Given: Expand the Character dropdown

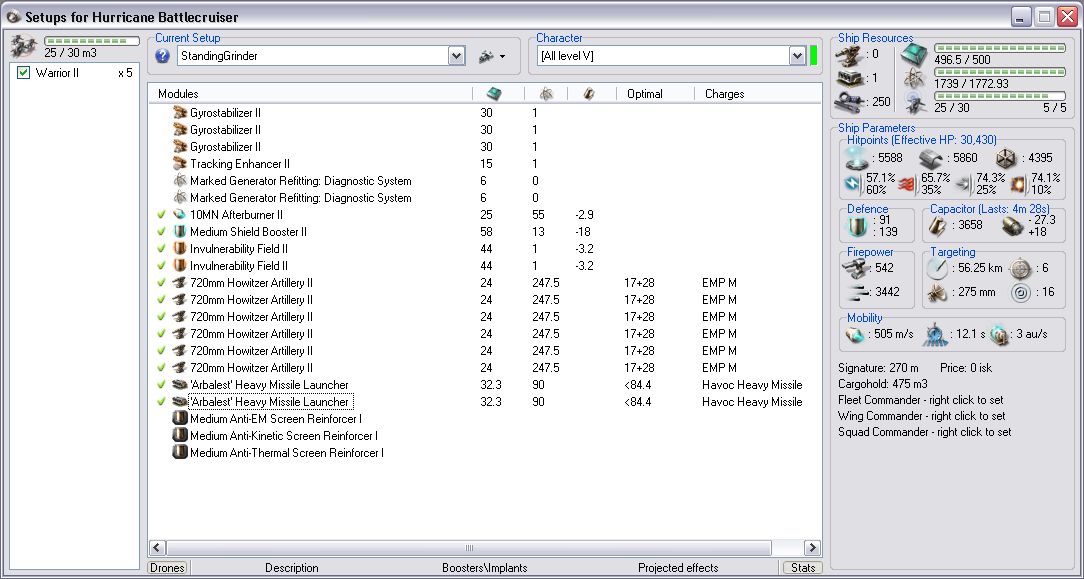Looking at the screenshot, I should 798,56.
